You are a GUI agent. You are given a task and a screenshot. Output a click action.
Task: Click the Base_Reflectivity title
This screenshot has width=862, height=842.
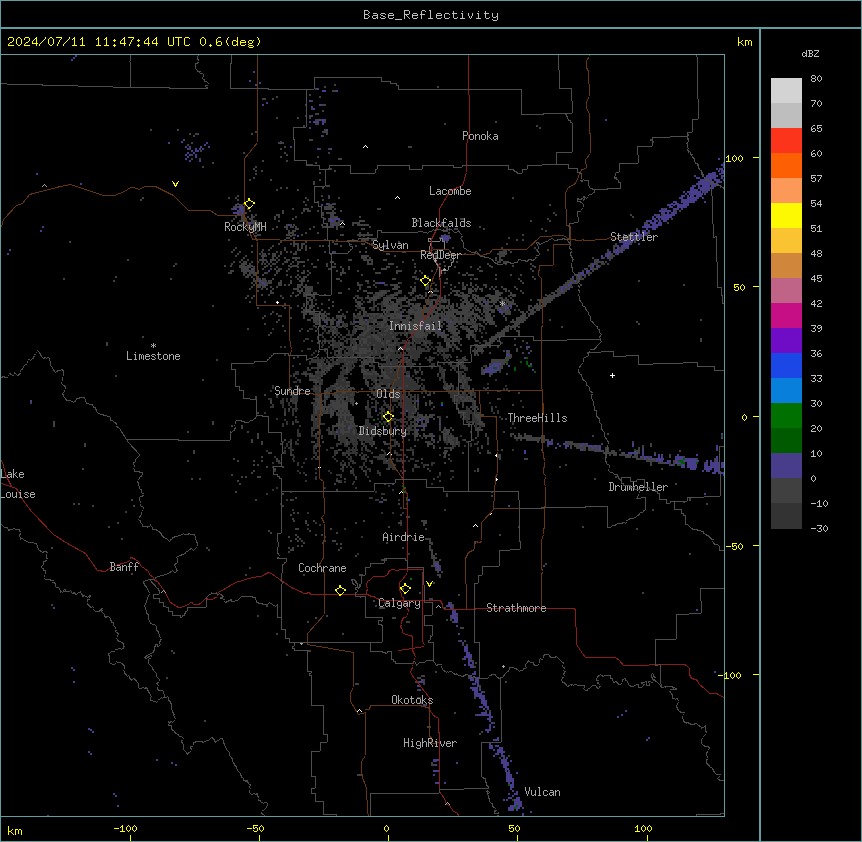431,15
